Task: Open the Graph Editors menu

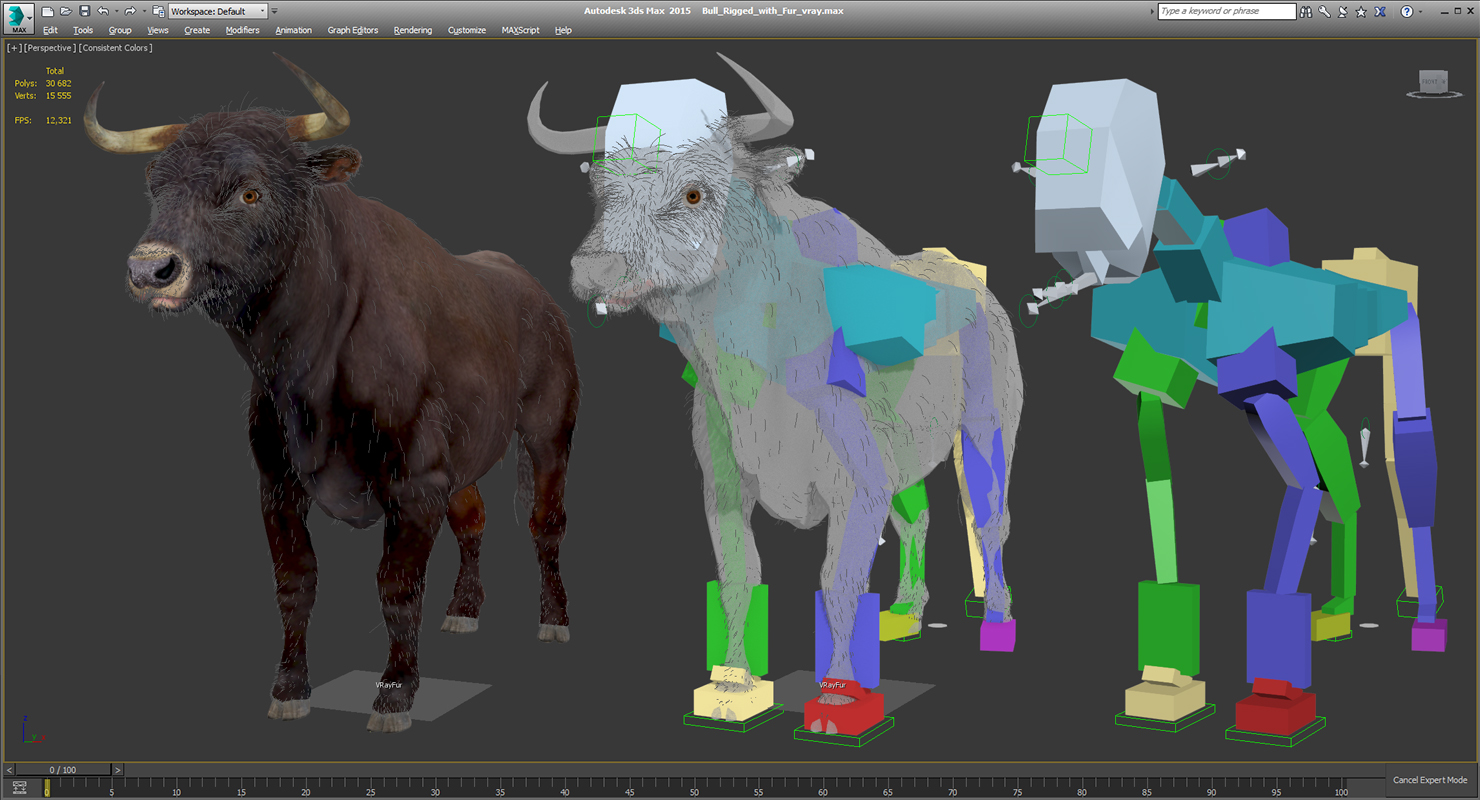Action: click(353, 30)
